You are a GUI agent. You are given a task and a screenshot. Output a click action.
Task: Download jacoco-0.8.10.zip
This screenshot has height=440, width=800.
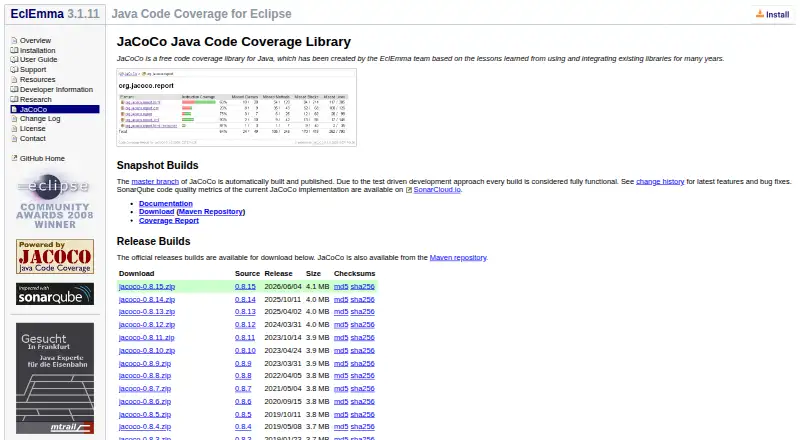click(147, 351)
